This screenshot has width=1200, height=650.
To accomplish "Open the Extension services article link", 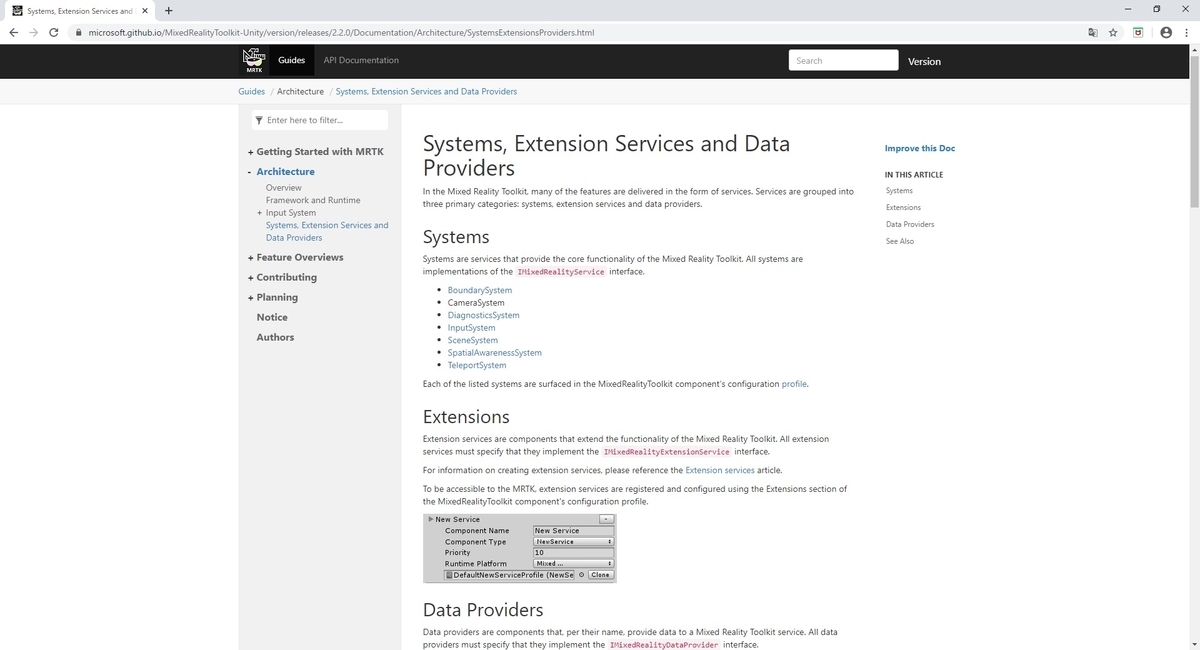I will (720, 470).
